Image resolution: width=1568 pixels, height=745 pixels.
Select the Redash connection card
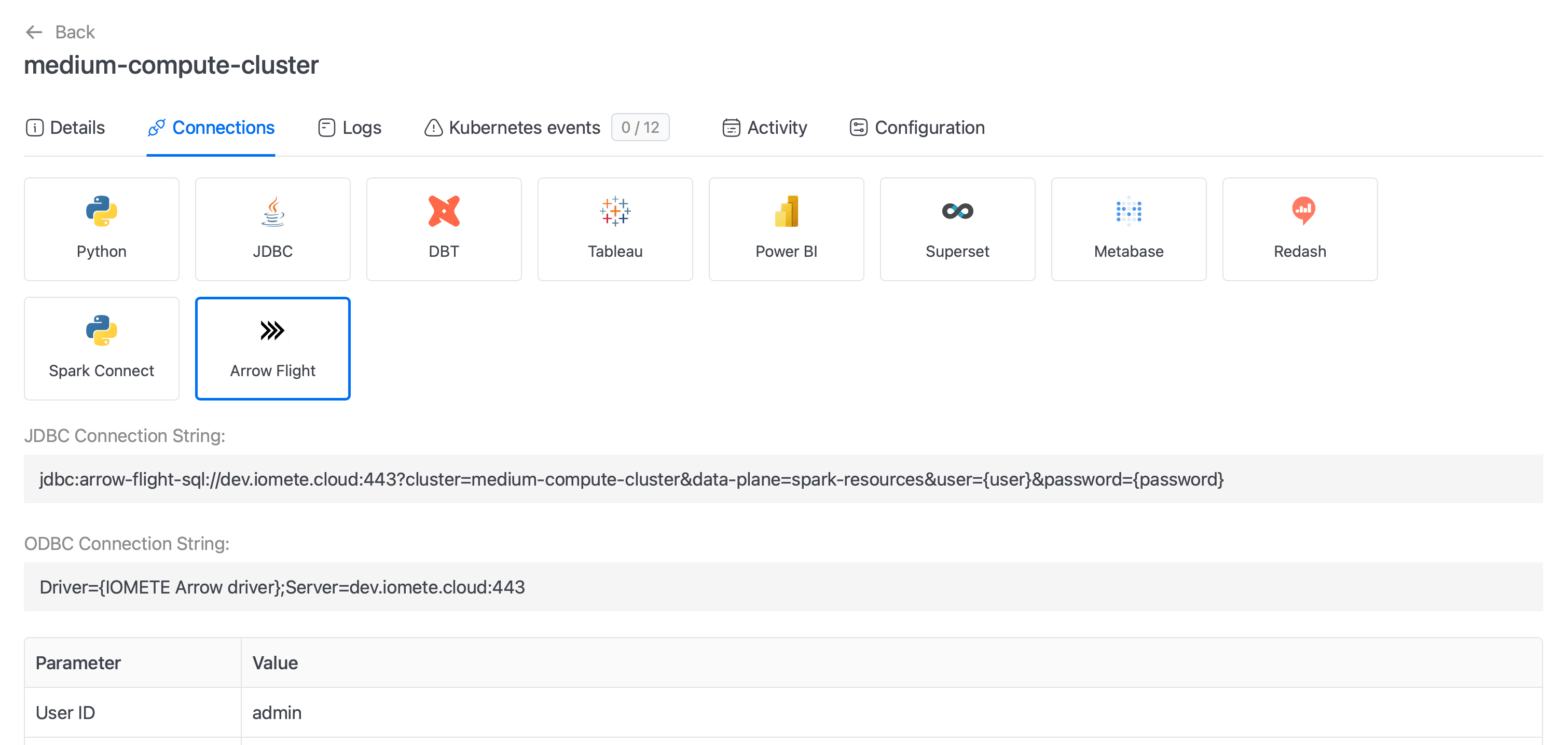[1300, 229]
